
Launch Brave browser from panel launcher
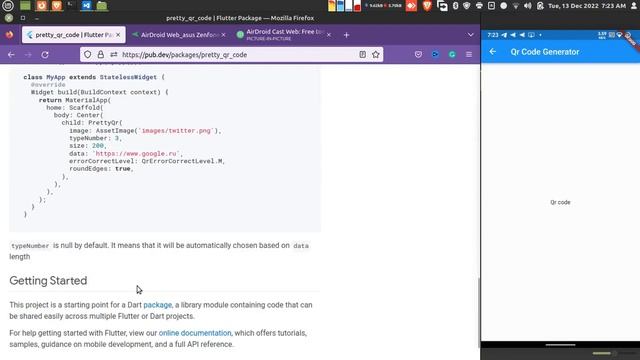(x=57, y=5)
